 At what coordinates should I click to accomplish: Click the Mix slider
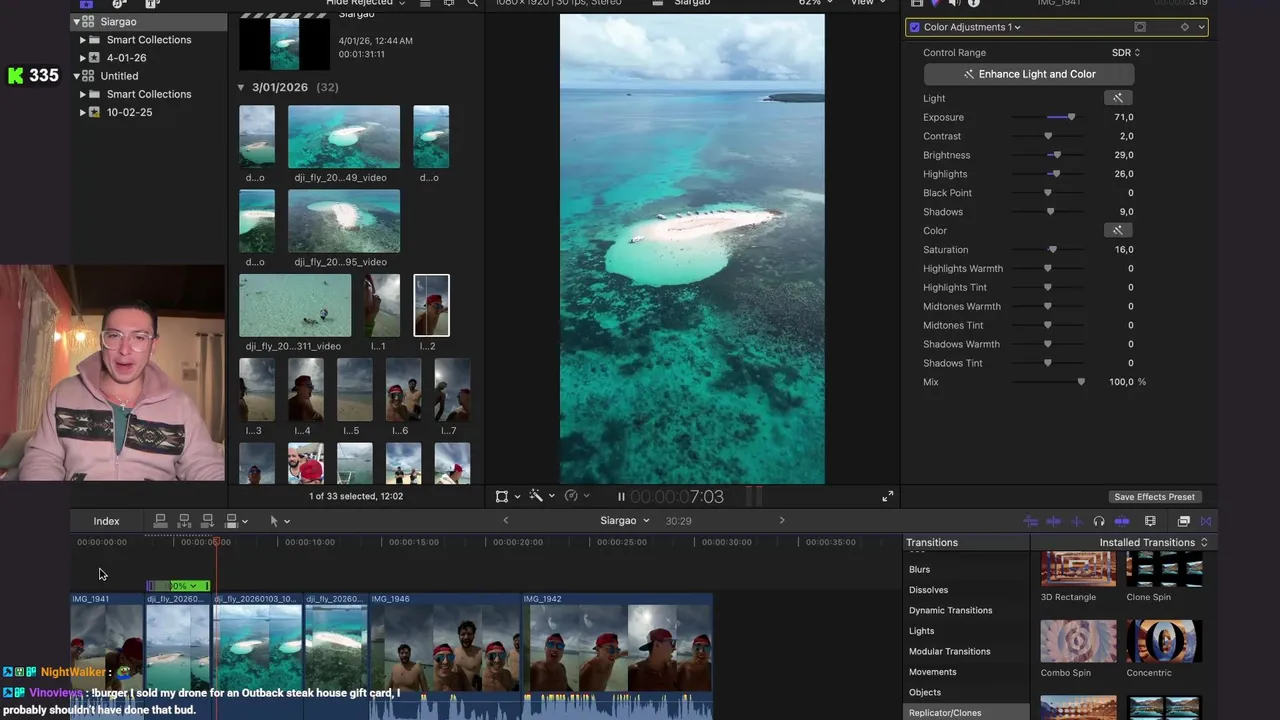point(1047,382)
